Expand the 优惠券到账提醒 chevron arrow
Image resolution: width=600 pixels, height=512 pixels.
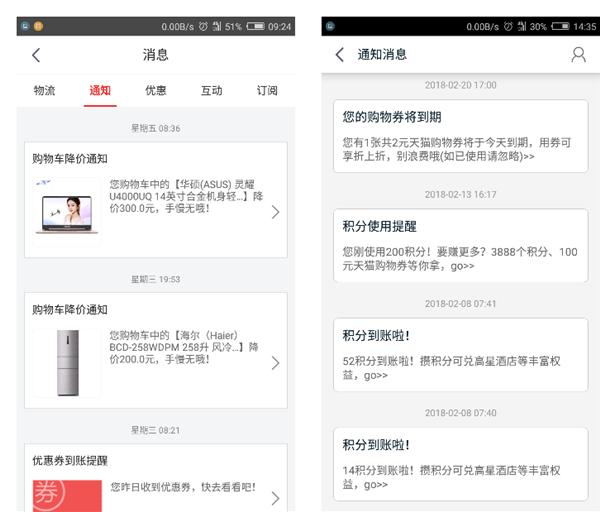pyautogui.click(x=275, y=497)
